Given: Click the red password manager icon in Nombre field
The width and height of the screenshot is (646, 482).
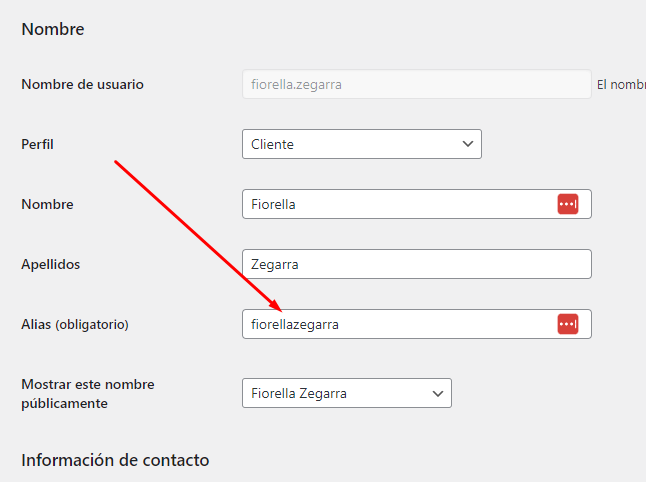Looking at the screenshot, I should click(x=567, y=204).
